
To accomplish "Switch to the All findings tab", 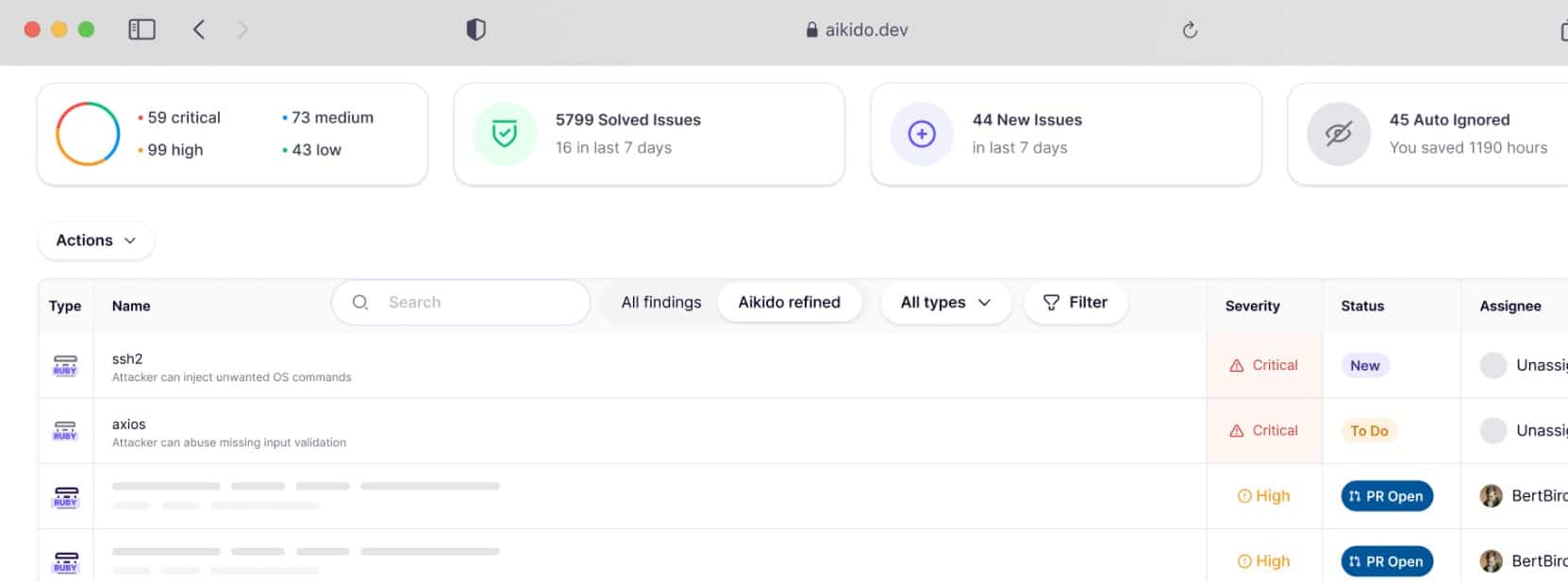I will [x=661, y=303].
